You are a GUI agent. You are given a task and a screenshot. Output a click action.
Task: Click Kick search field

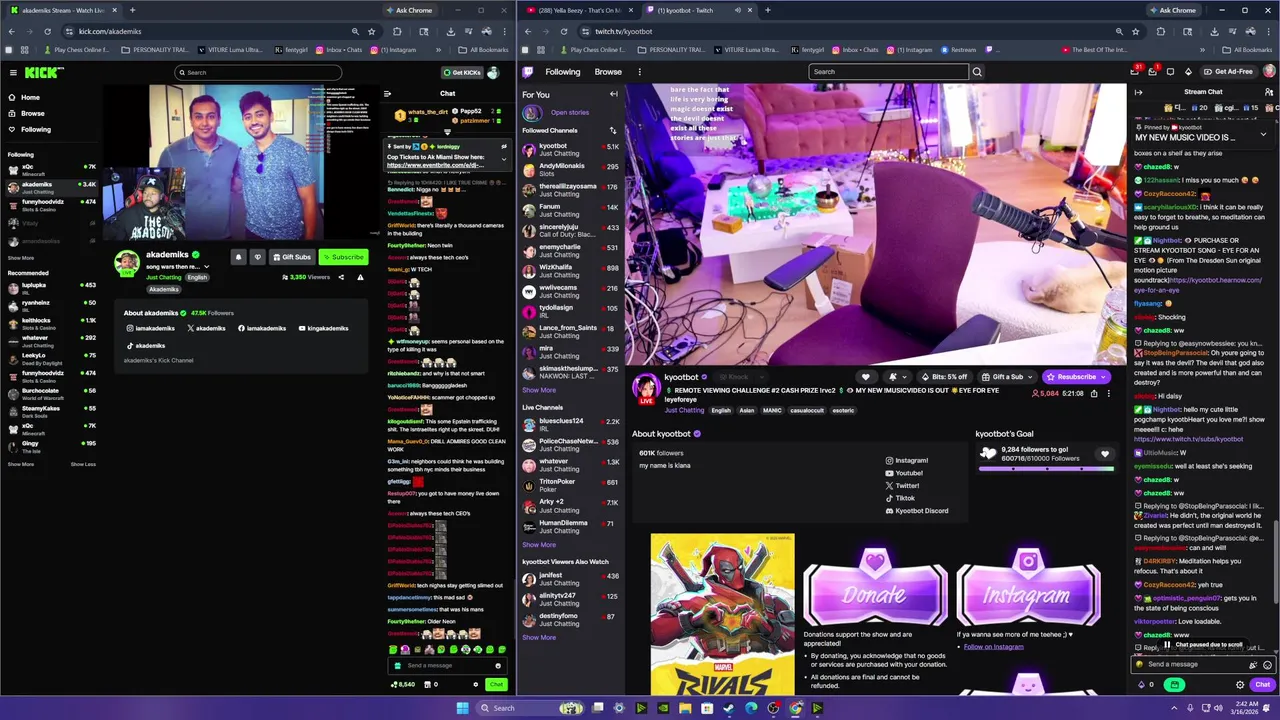[x=258, y=72]
